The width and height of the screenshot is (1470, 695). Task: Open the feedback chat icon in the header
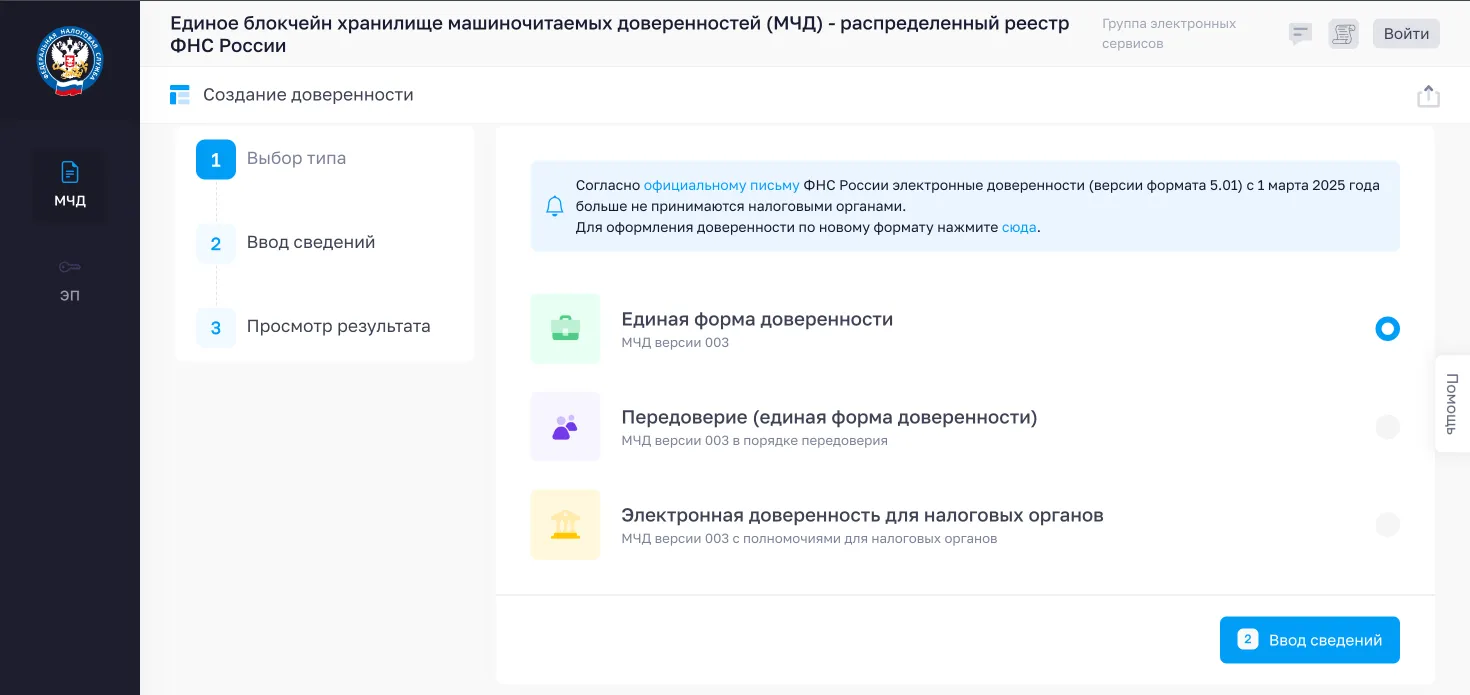pyautogui.click(x=1299, y=33)
